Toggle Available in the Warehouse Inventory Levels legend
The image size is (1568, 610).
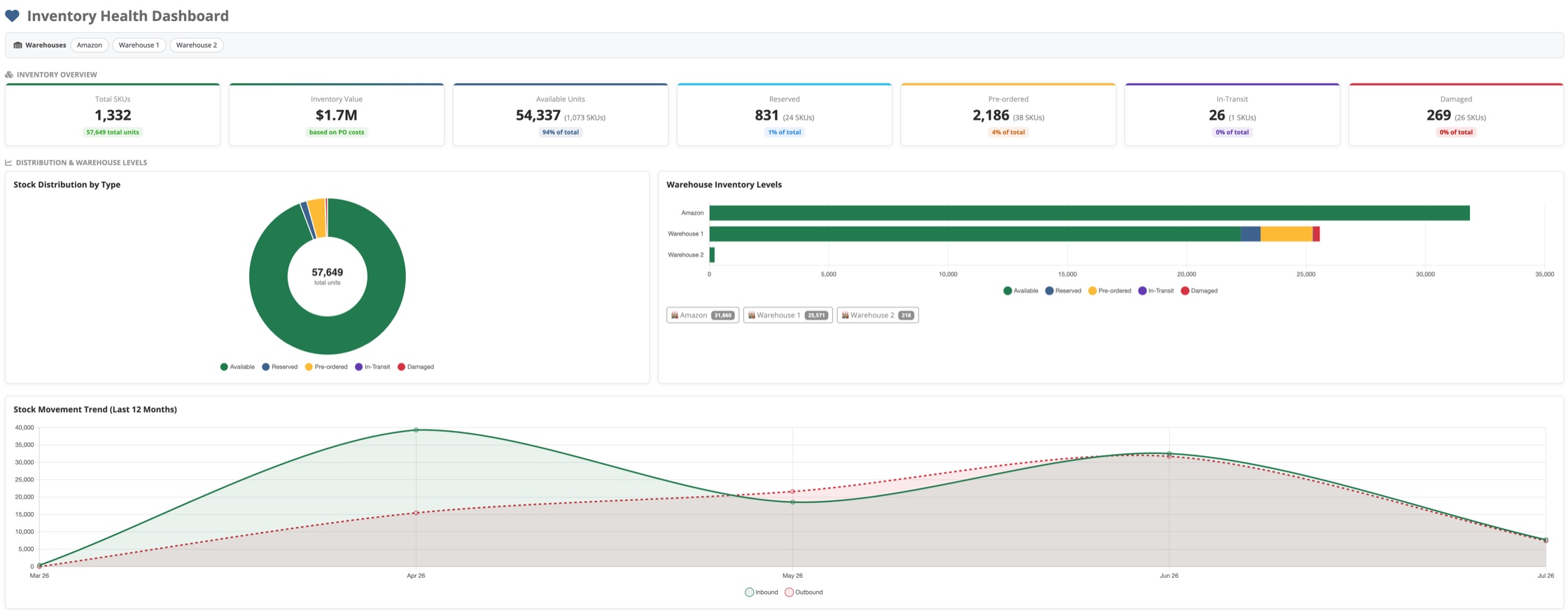[1021, 291]
